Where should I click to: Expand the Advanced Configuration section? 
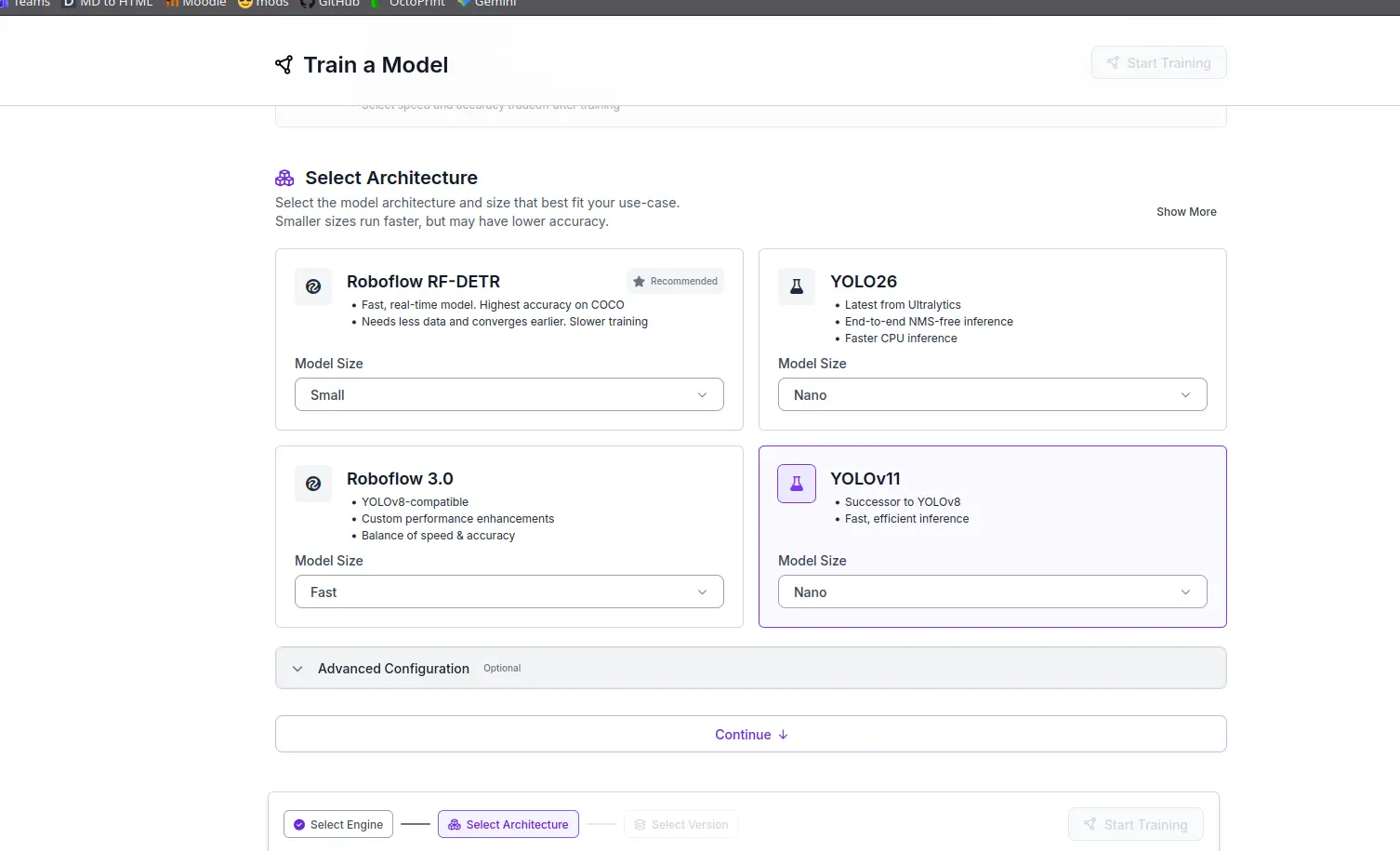coord(751,668)
